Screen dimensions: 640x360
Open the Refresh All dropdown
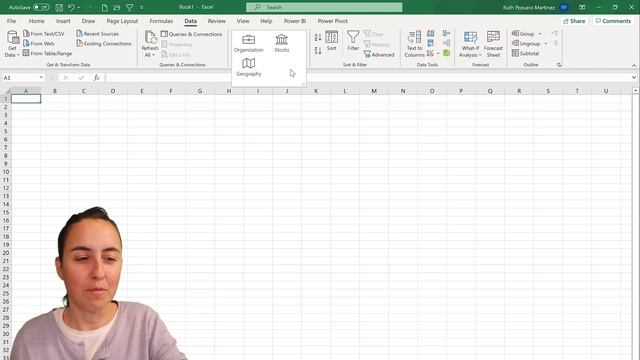(x=150, y=44)
